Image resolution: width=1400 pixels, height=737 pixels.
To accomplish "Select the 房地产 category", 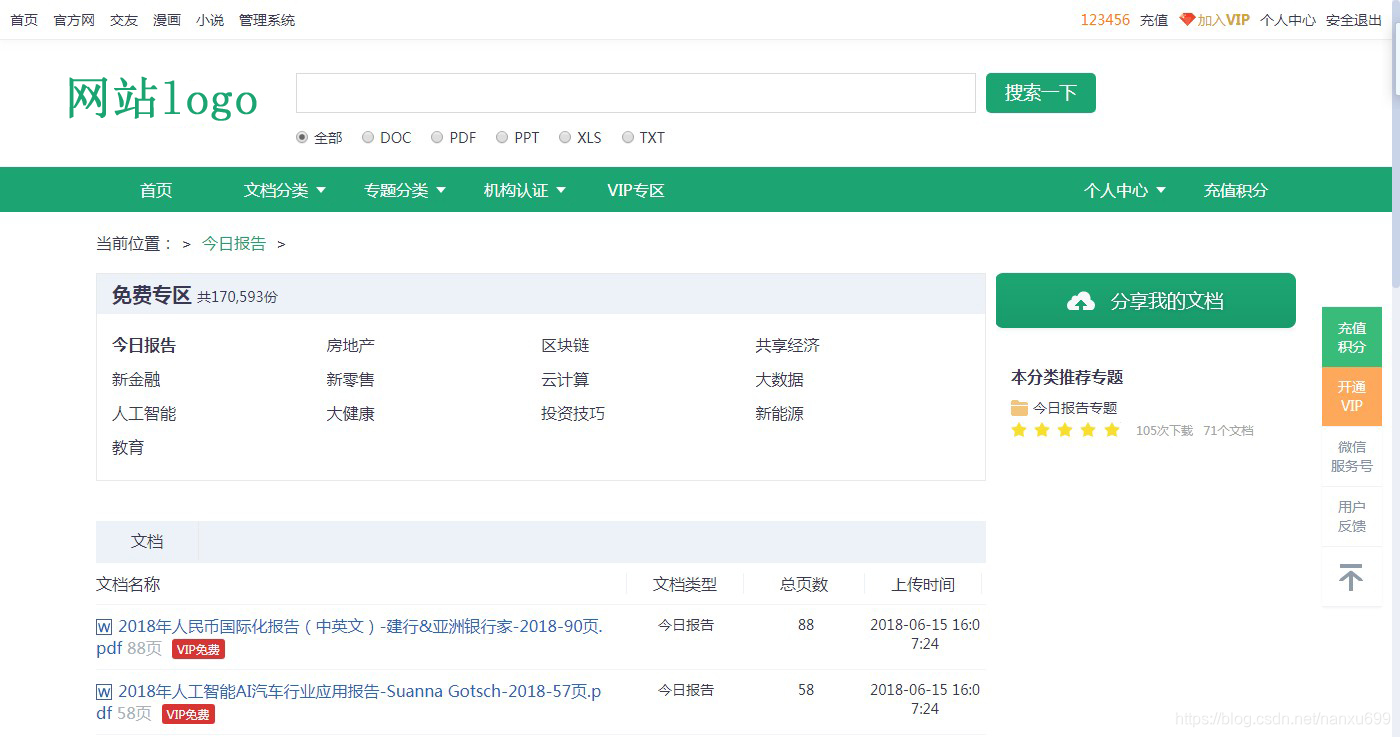I will [350, 345].
